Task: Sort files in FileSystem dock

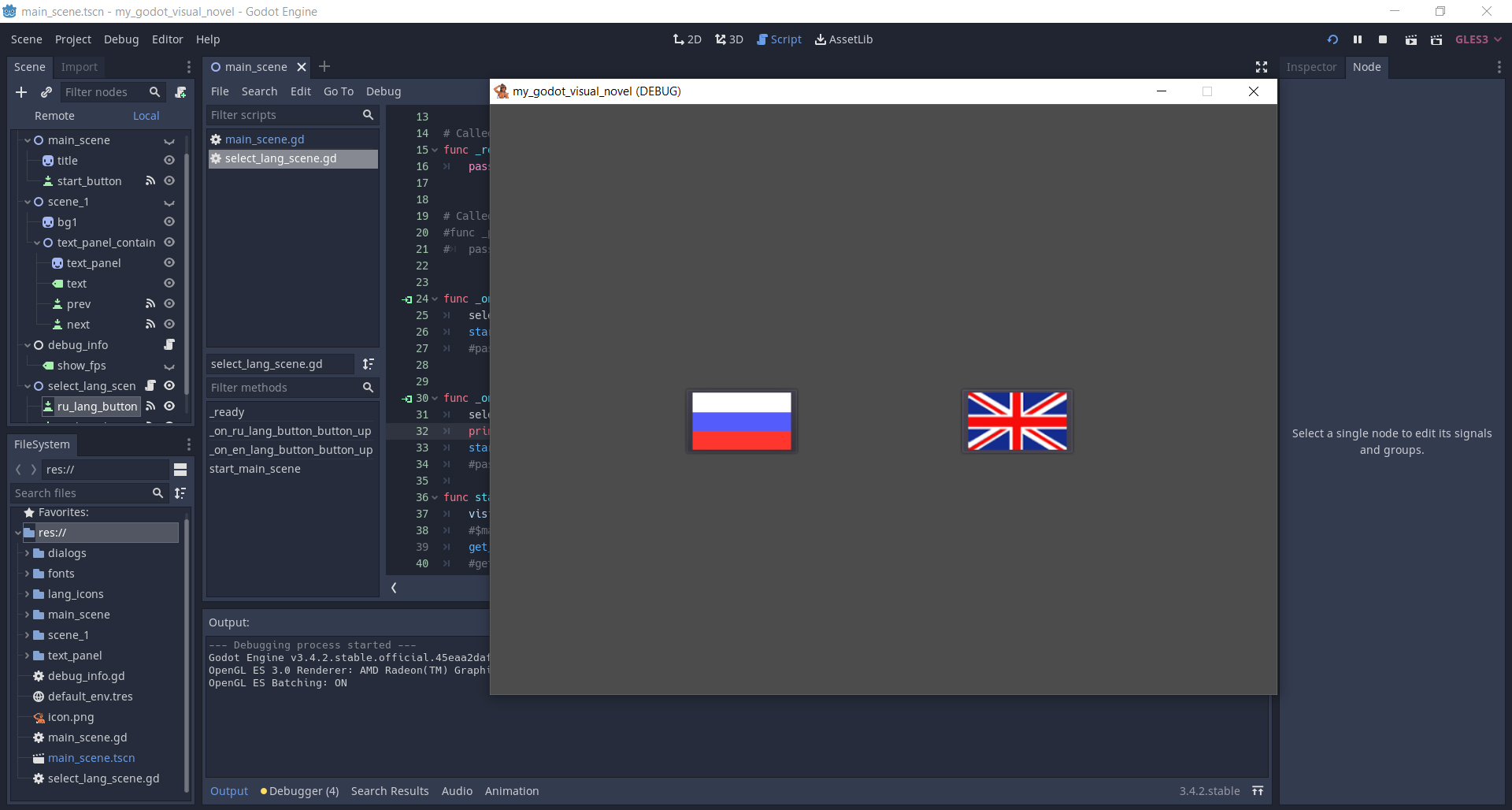Action: click(x=180, y=493)
